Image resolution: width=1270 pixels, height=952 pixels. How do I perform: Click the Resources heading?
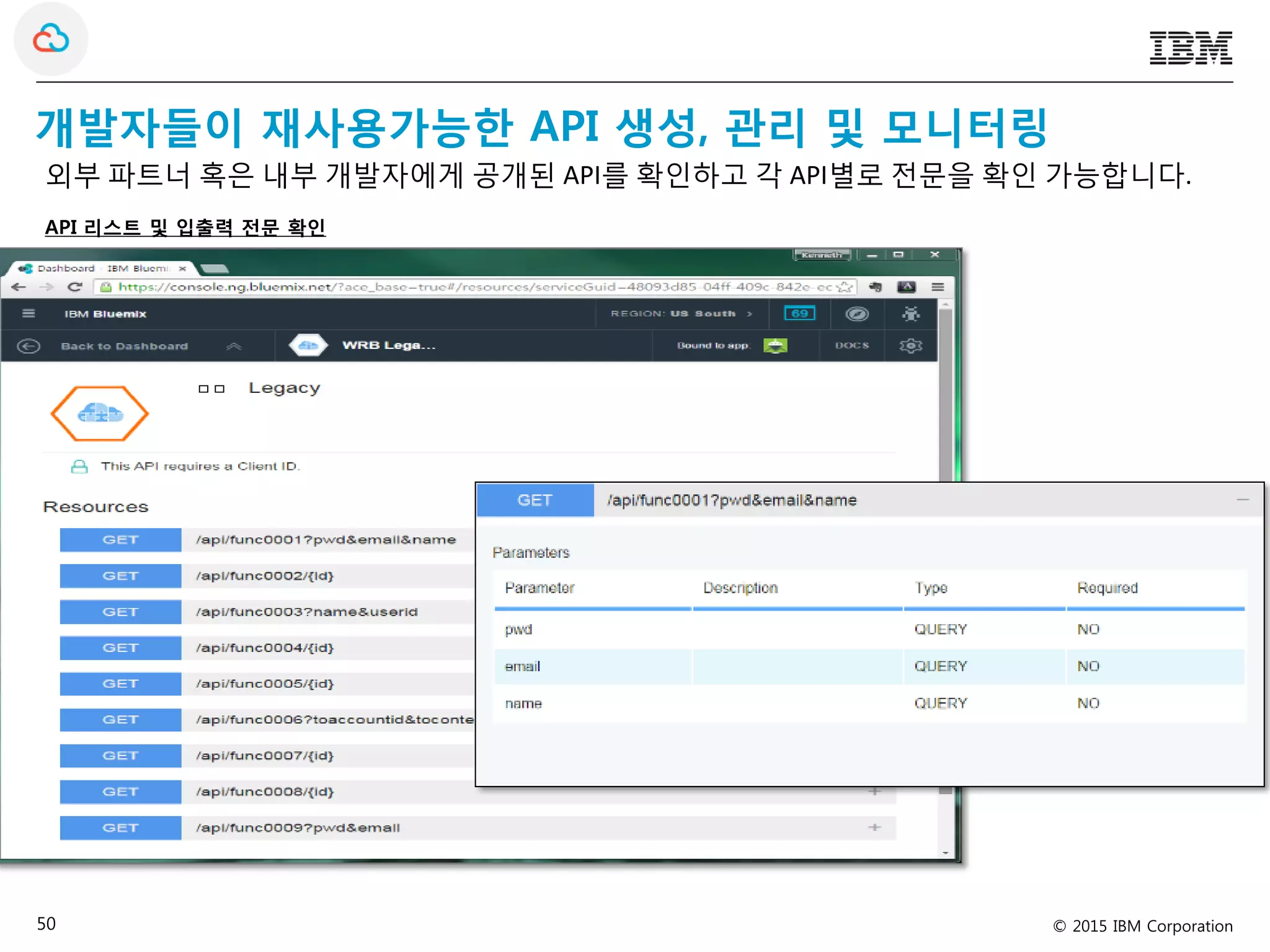coord(95,506)
